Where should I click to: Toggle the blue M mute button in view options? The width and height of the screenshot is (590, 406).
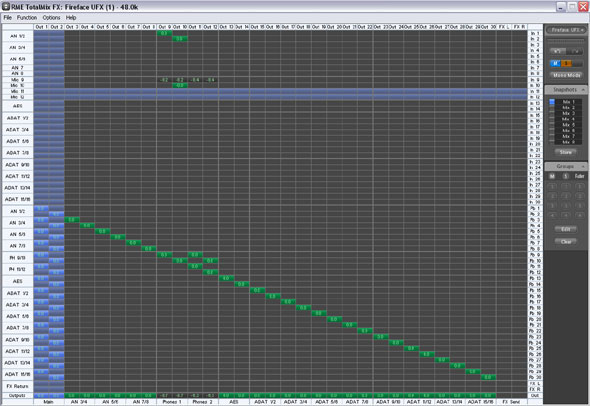pos(555,64)
